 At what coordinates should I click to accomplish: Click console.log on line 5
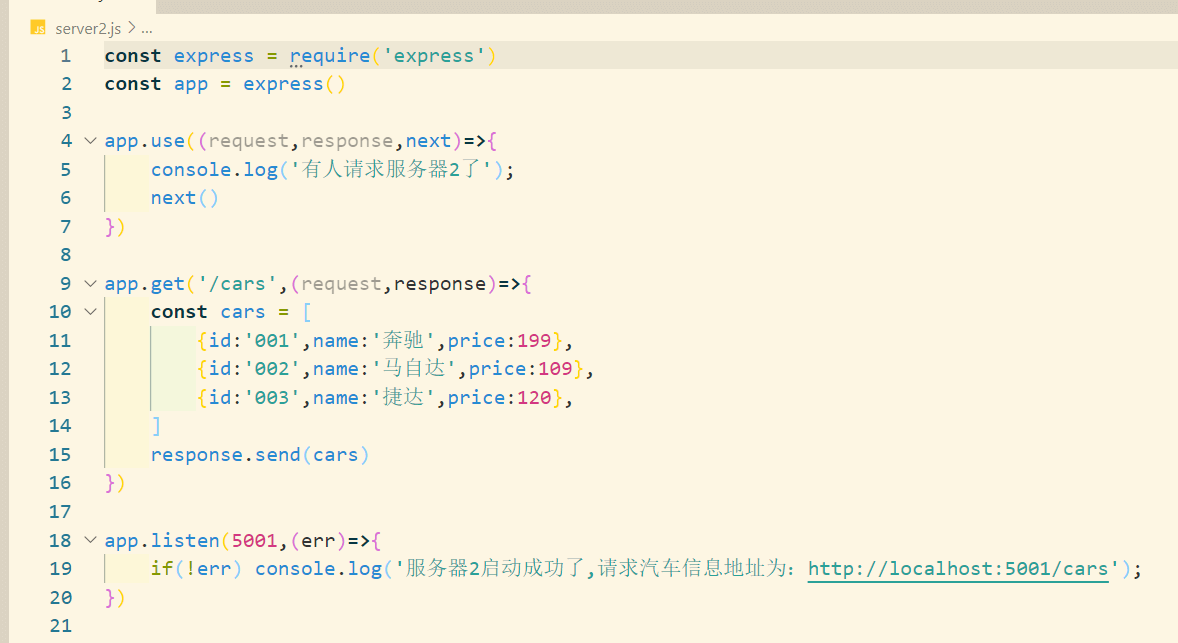[214, 170]
